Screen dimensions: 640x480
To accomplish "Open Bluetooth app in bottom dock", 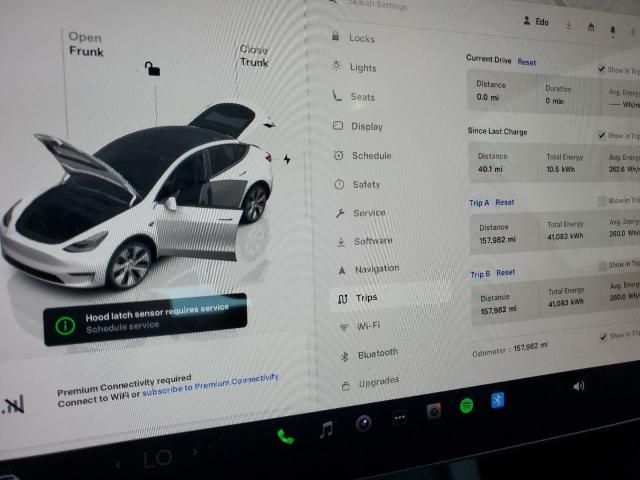I will point(496,400).
